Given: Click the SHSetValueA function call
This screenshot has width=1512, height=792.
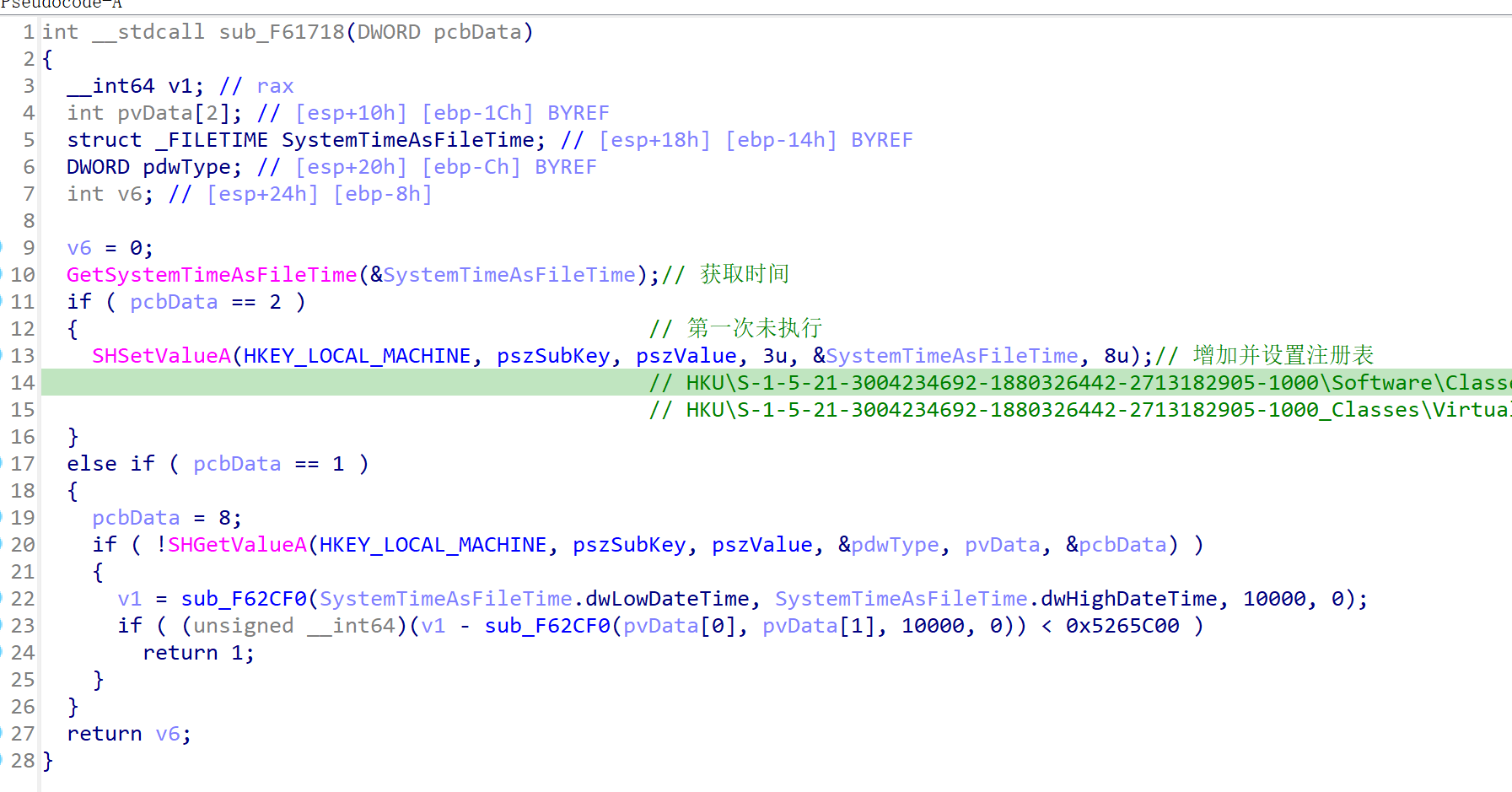Looking at the screenshot, I should coord(161,356).
